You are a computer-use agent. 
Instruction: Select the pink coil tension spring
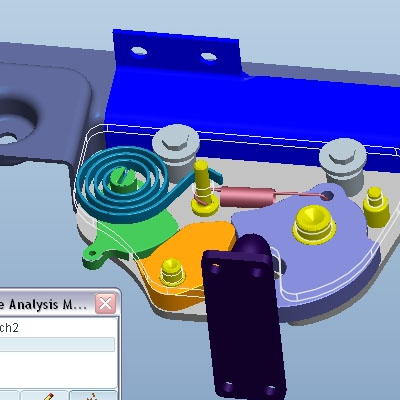click(x=247, y=196)
